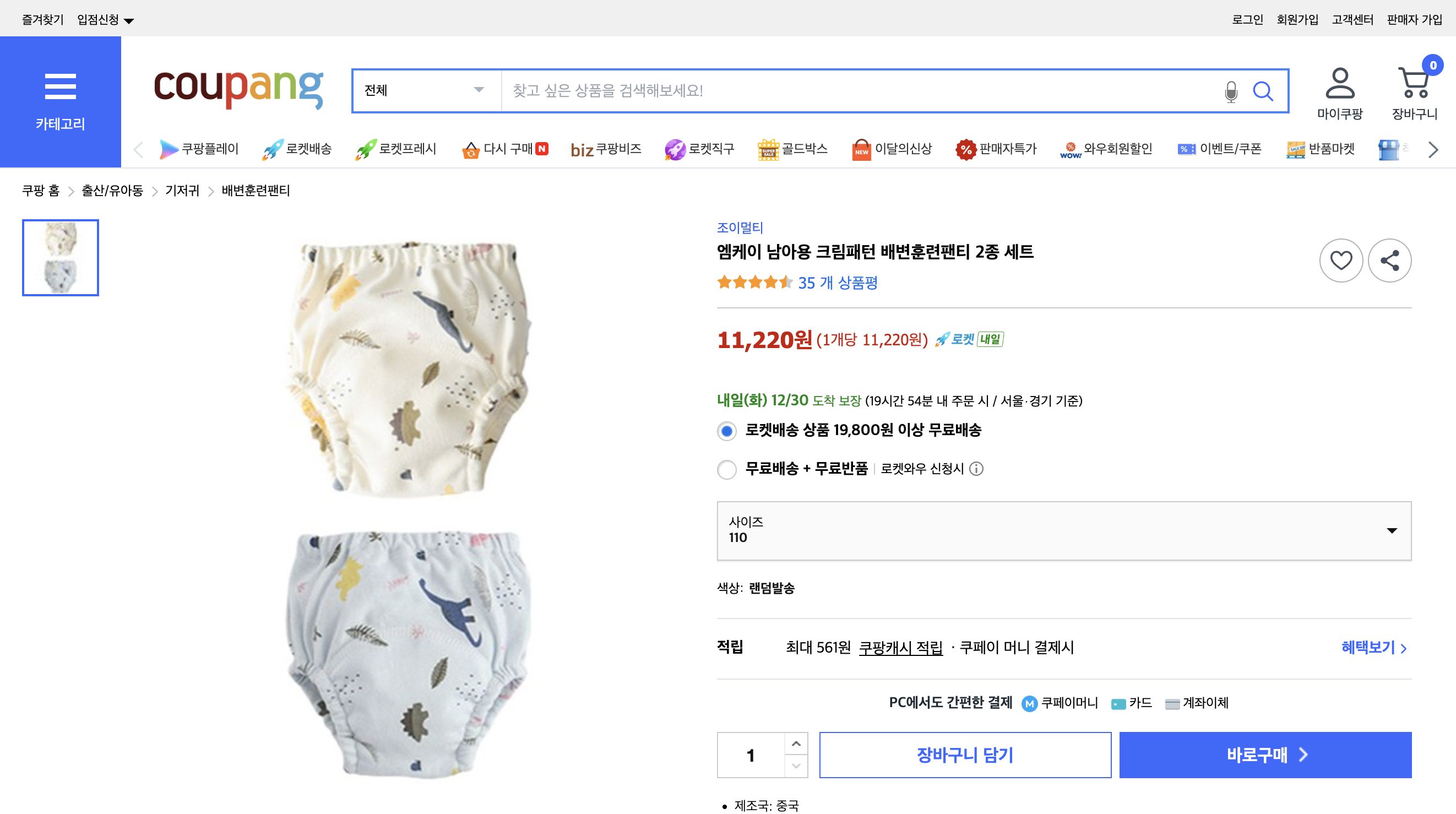Open the share icon next to wishlist
This screenshot has height=814, width=1456.
tap(1390, 261)
